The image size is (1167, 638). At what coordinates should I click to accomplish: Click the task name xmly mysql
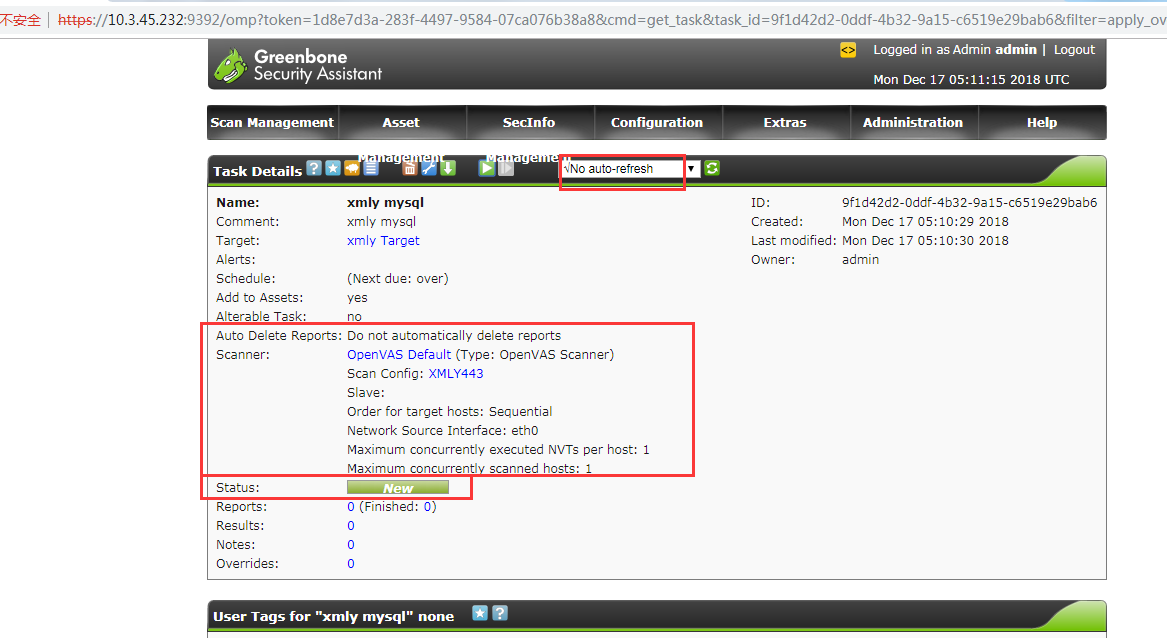tap(386, 202)
